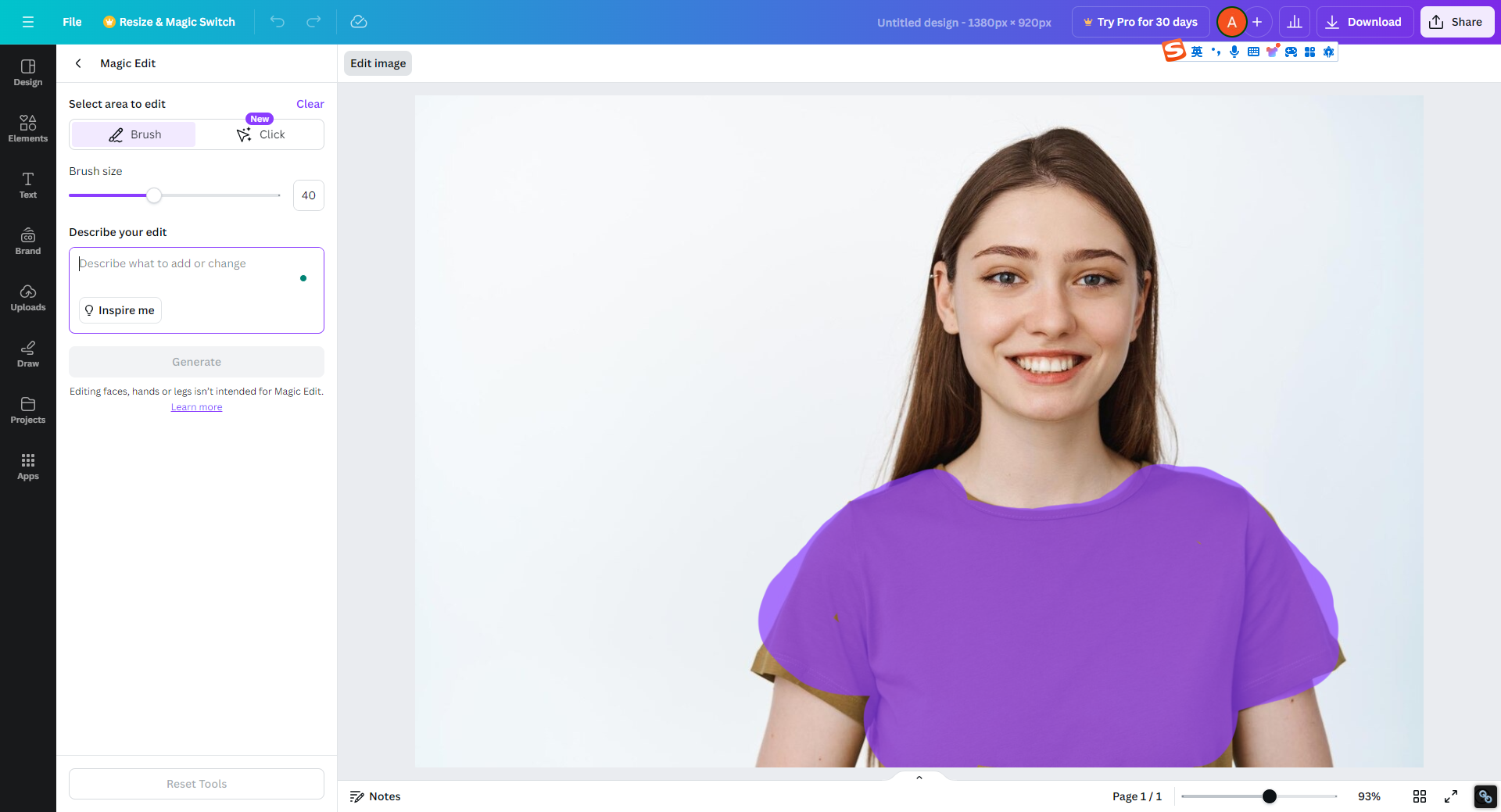The image size is (1501, 812).
Task: Open design insights via the chart icon
Action: [x=1295, y=22]
